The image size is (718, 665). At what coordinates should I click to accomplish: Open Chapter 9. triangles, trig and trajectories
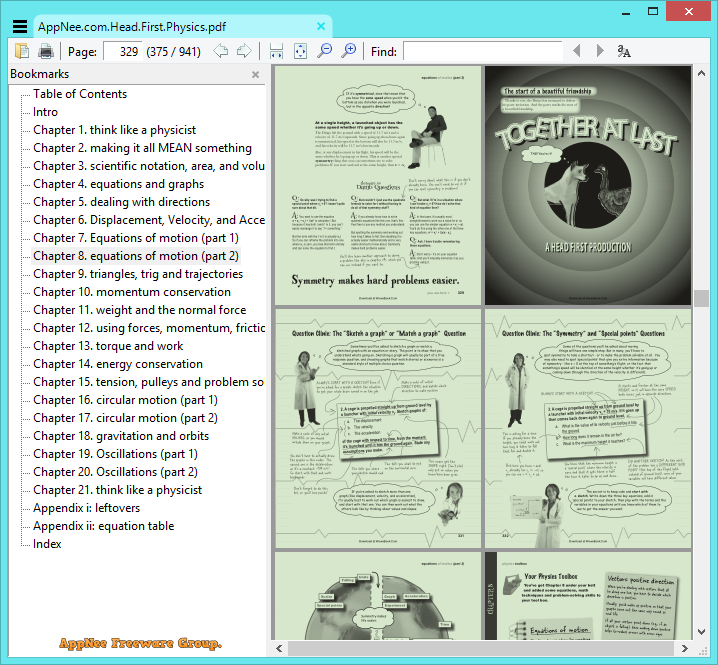pos(138,274)
